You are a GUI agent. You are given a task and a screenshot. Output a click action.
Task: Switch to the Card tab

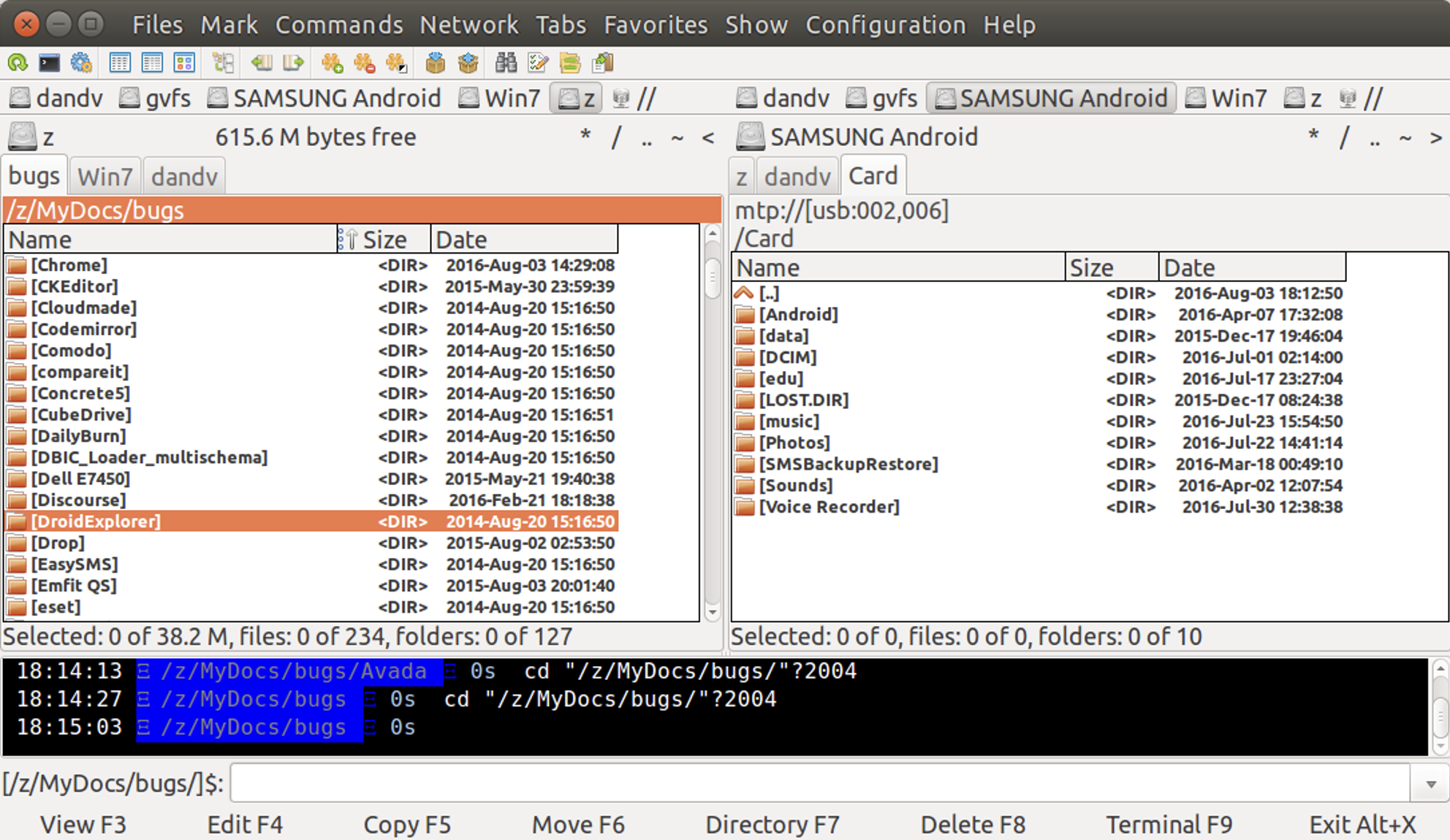tap(873, 175)
